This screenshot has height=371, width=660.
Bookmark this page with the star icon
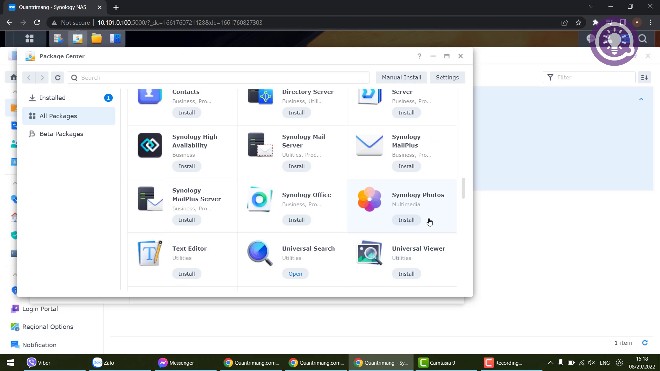click(x=578, y=23)
